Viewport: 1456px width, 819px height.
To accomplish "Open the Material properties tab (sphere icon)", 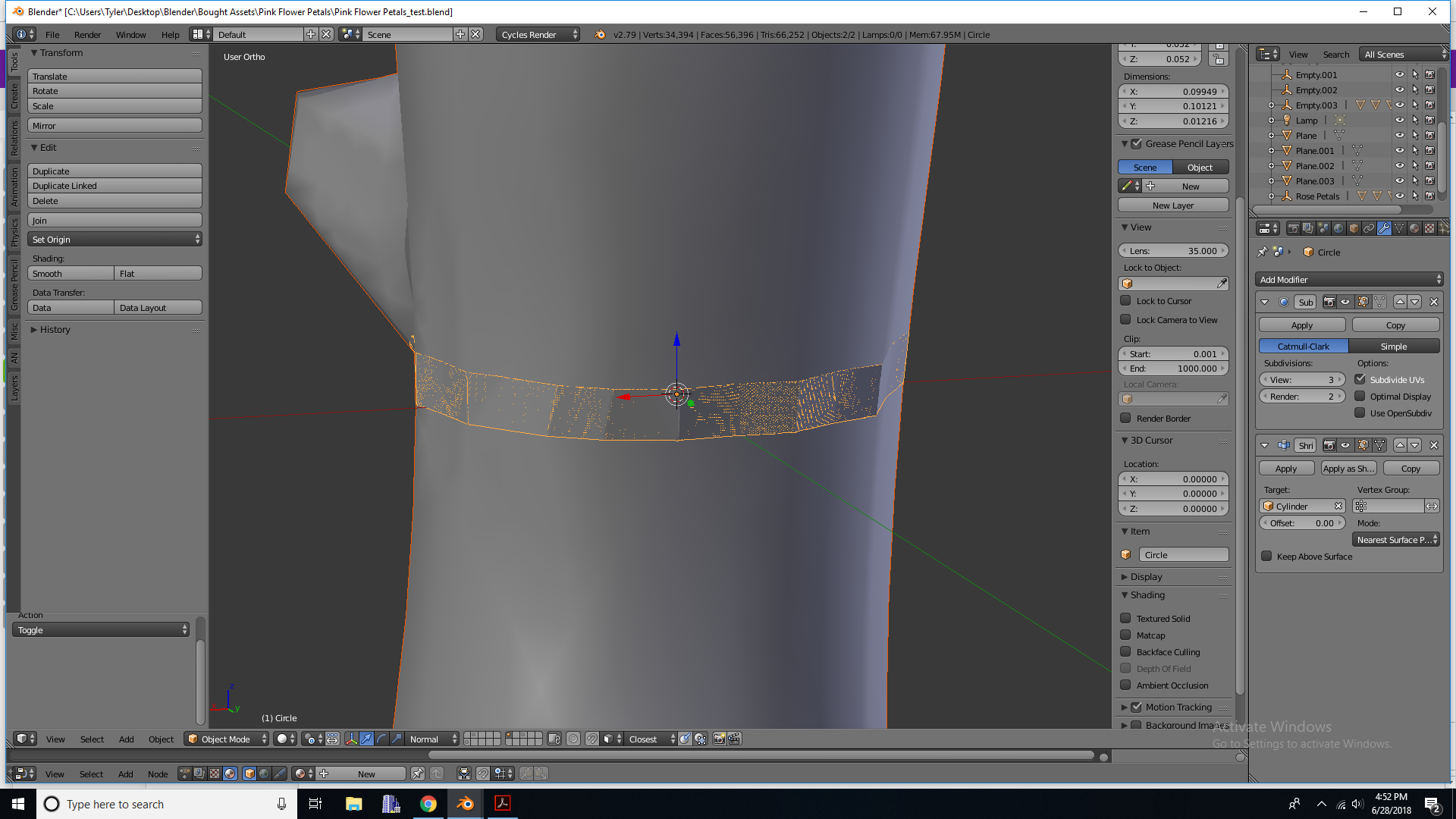I will 1414,228.
